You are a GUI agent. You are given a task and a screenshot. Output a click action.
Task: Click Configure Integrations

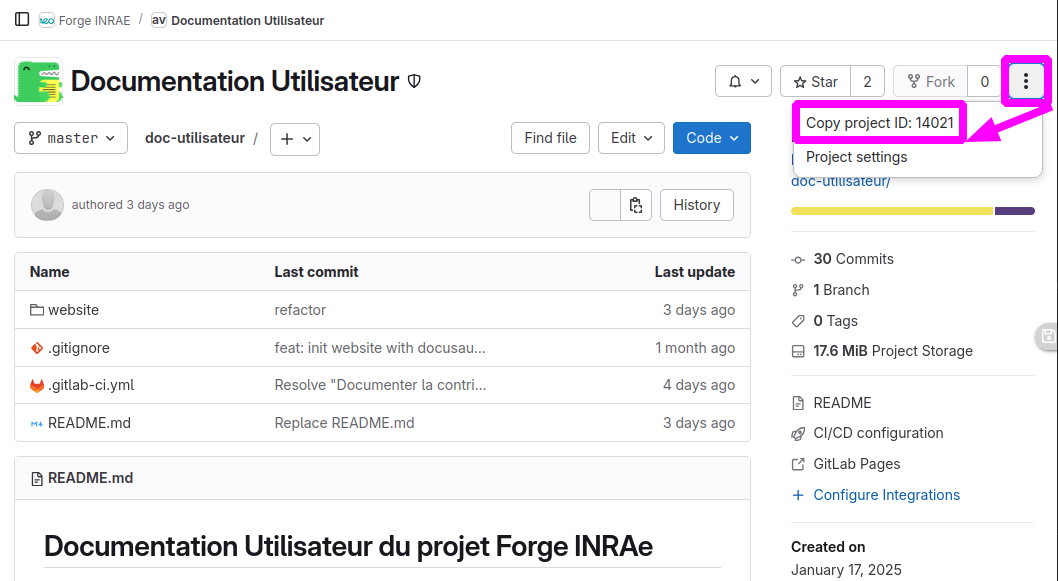(x=886, y=495)
